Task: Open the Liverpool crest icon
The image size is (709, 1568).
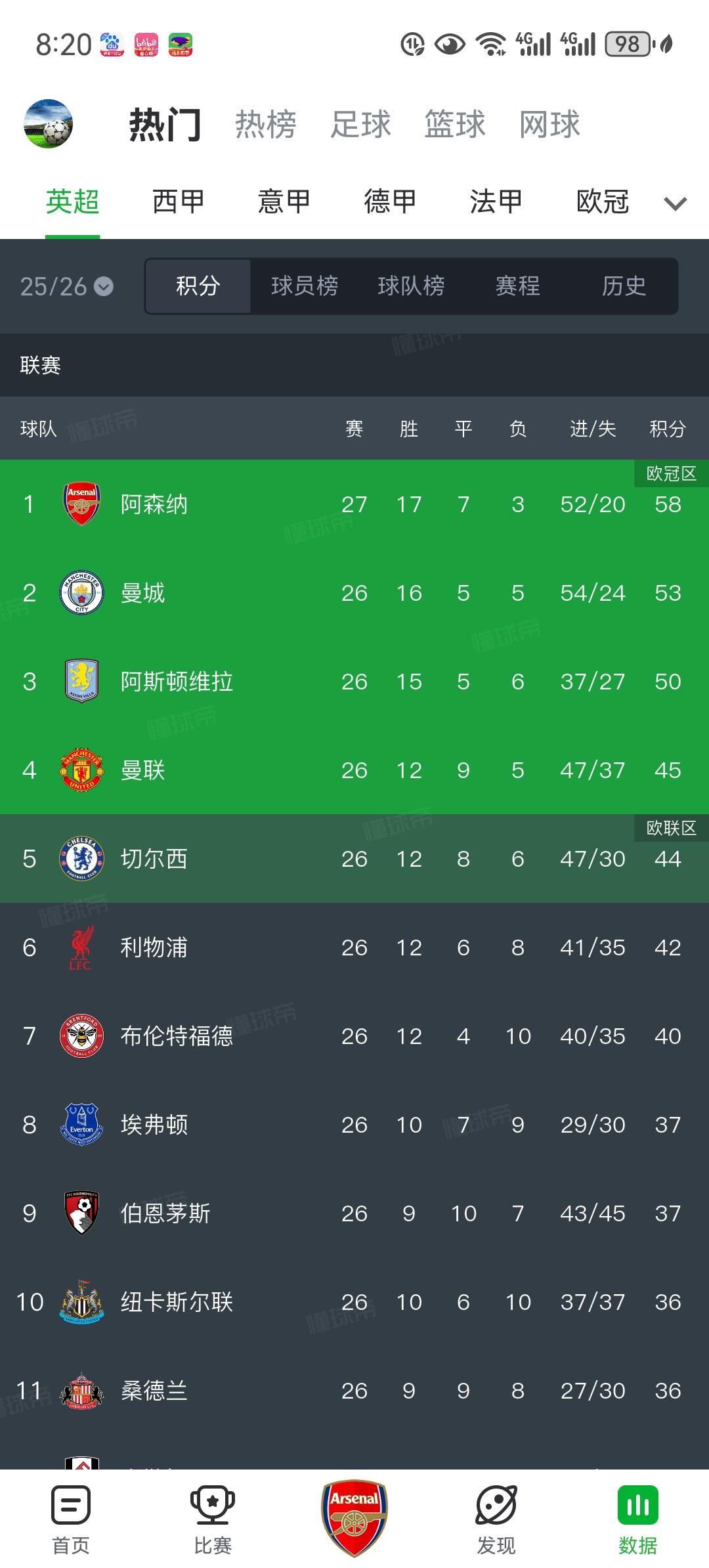Action: (x=81, y=947)
